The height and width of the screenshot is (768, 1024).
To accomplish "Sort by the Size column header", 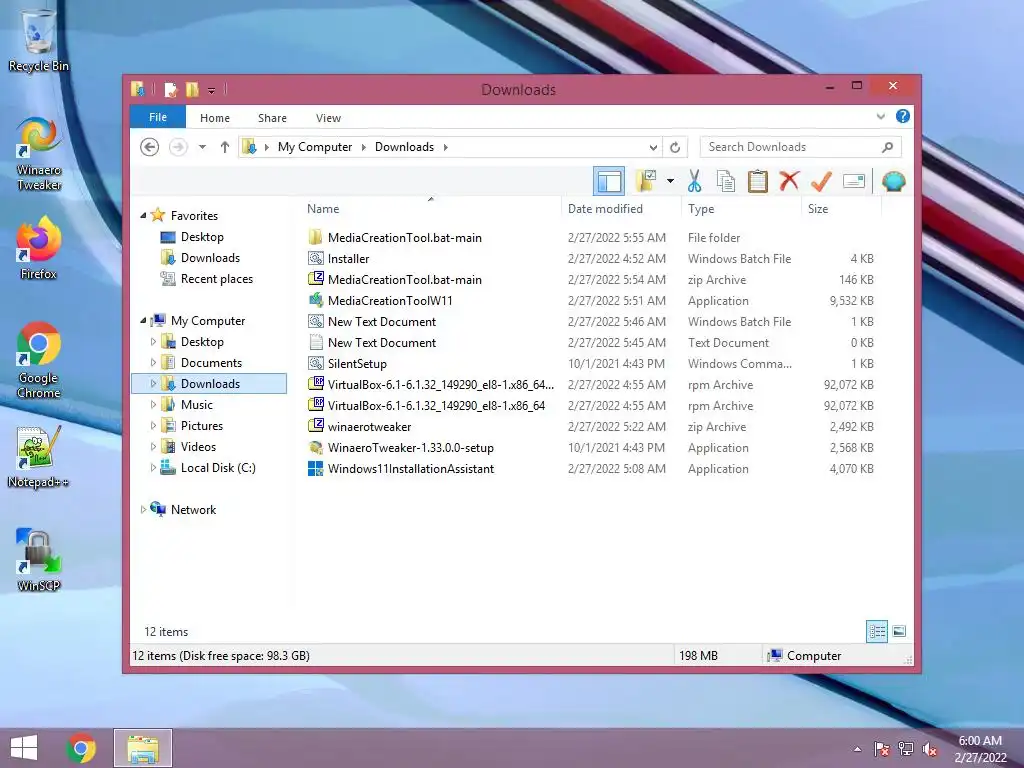I will click(x=841, y=208).
